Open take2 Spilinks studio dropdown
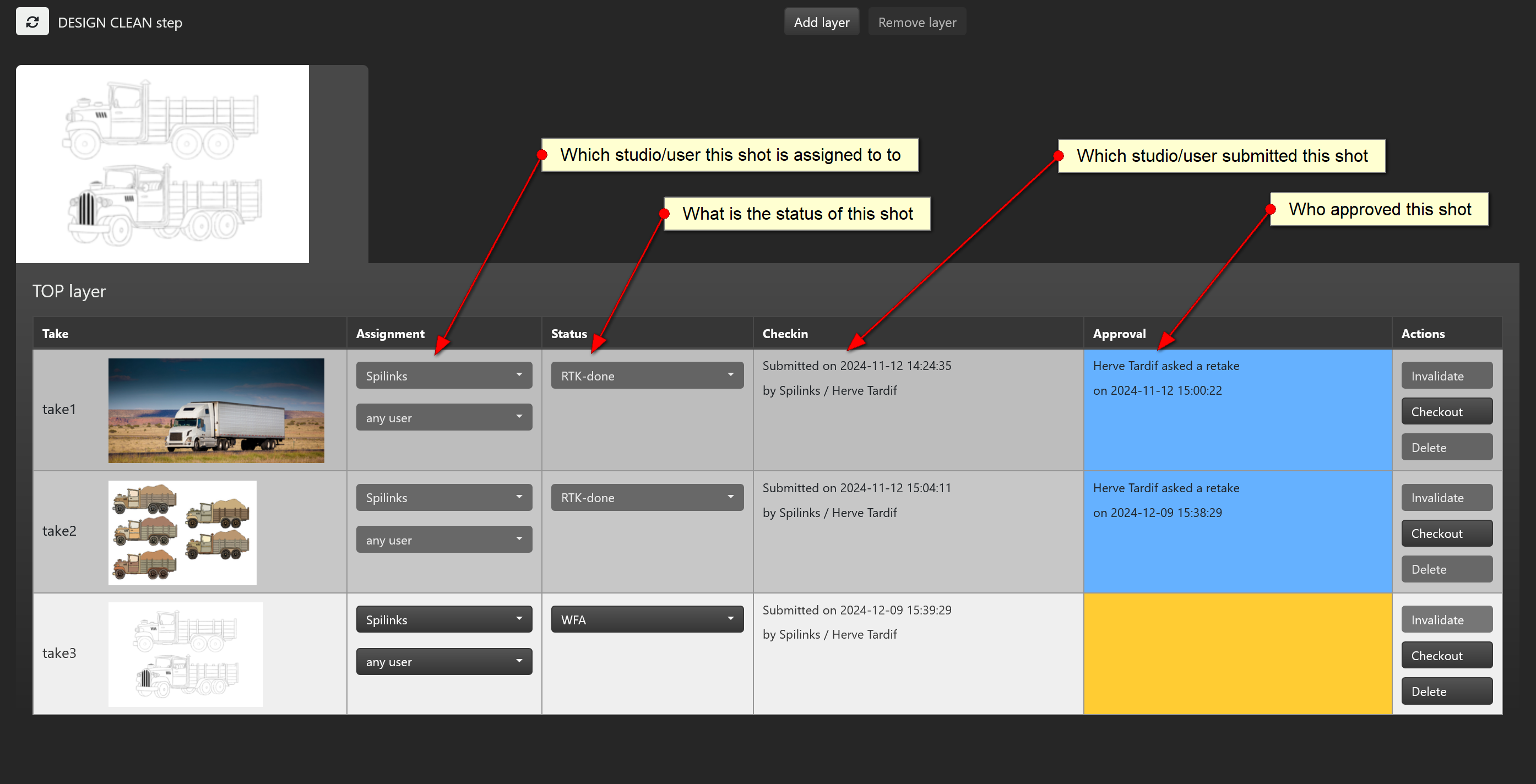 [x=444, y=497]
